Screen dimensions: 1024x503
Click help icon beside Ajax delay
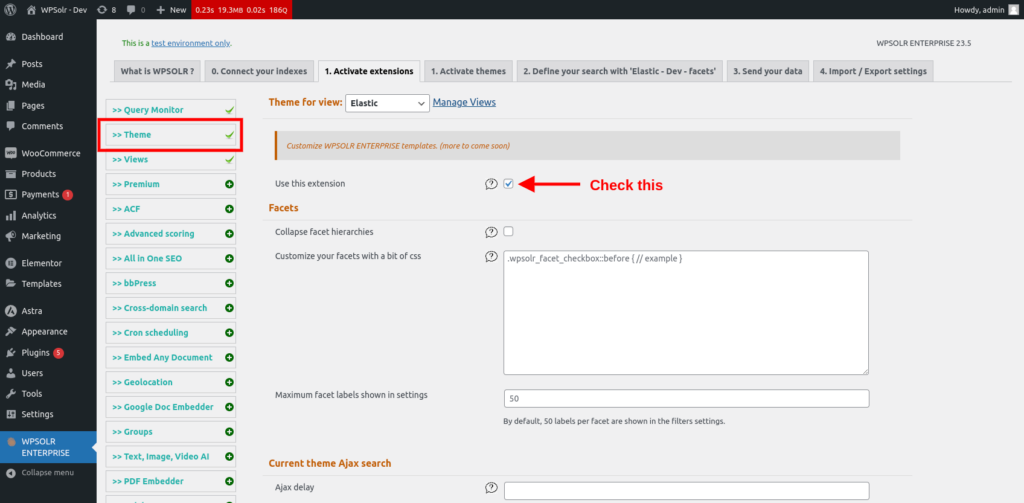tap(491, 487)
